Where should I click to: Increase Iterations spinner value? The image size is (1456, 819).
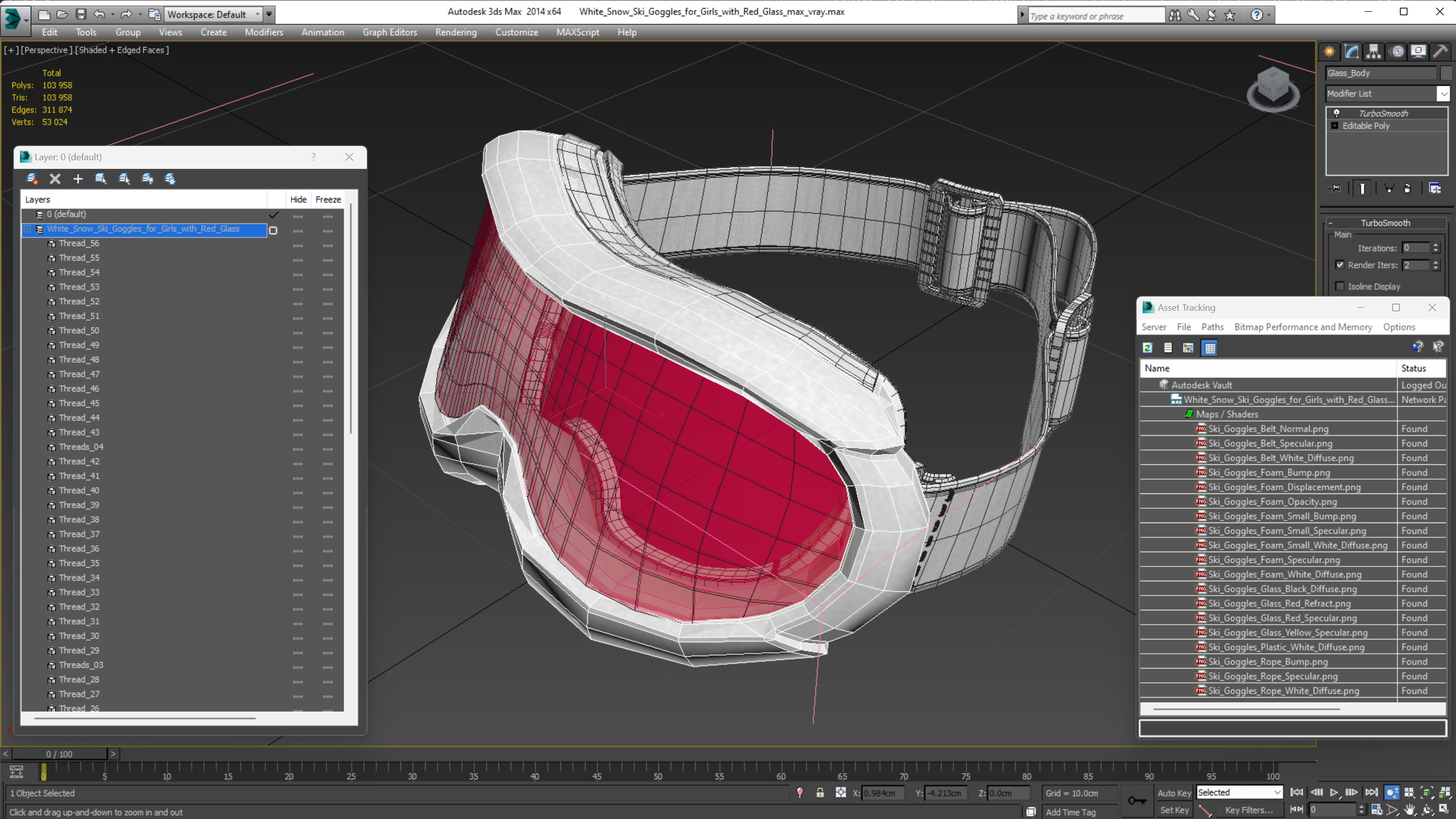coord(1435,245)
